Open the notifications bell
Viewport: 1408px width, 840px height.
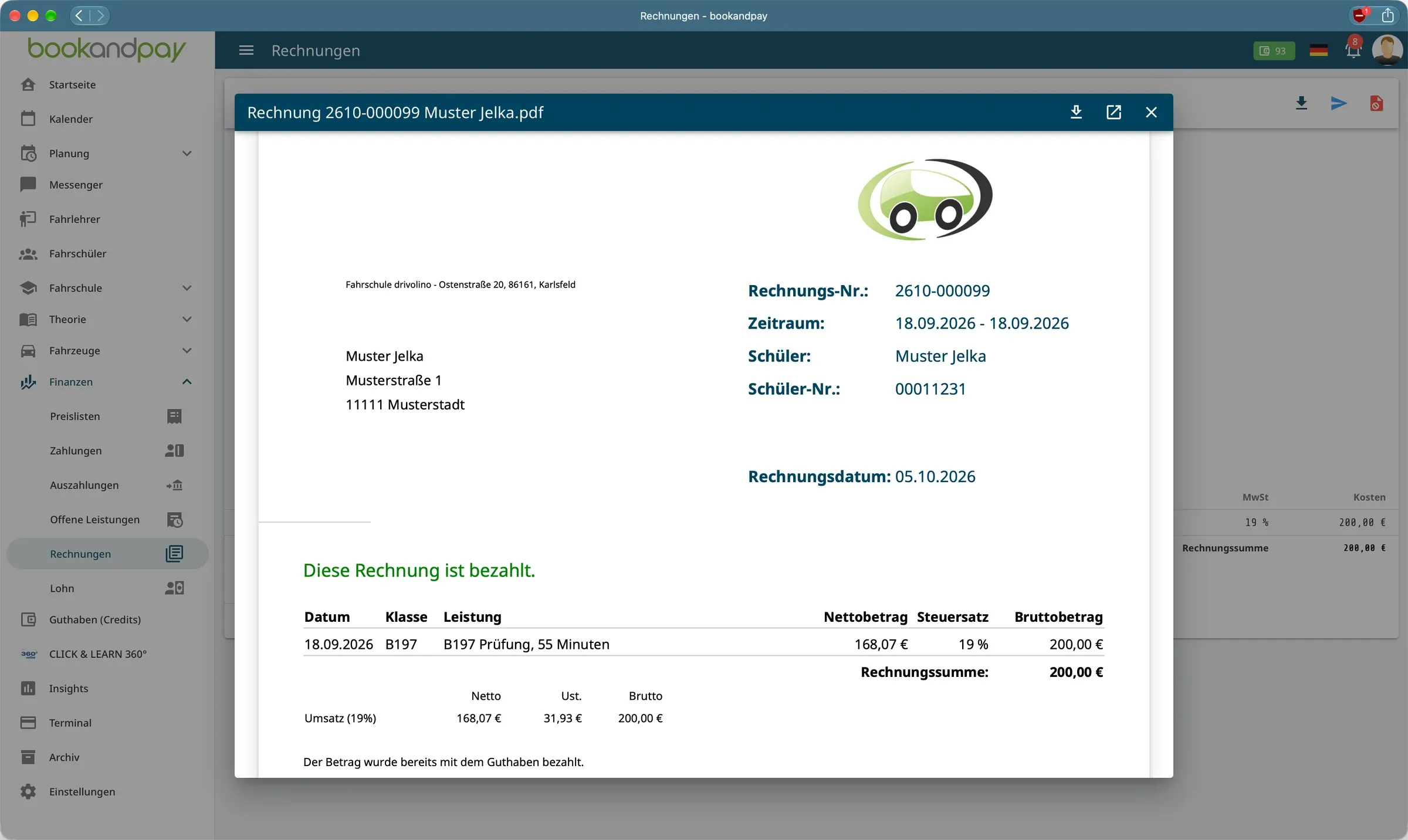(x=1353, y=50)
